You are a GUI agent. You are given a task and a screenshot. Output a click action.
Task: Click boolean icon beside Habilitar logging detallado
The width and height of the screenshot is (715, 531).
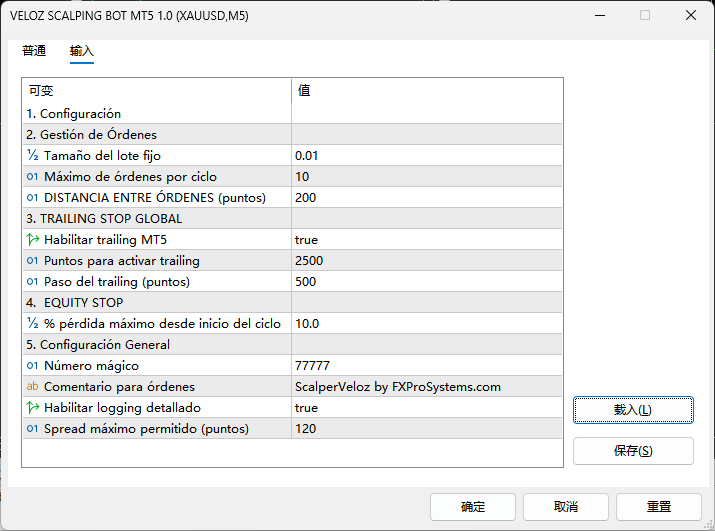tap(32, 408)
